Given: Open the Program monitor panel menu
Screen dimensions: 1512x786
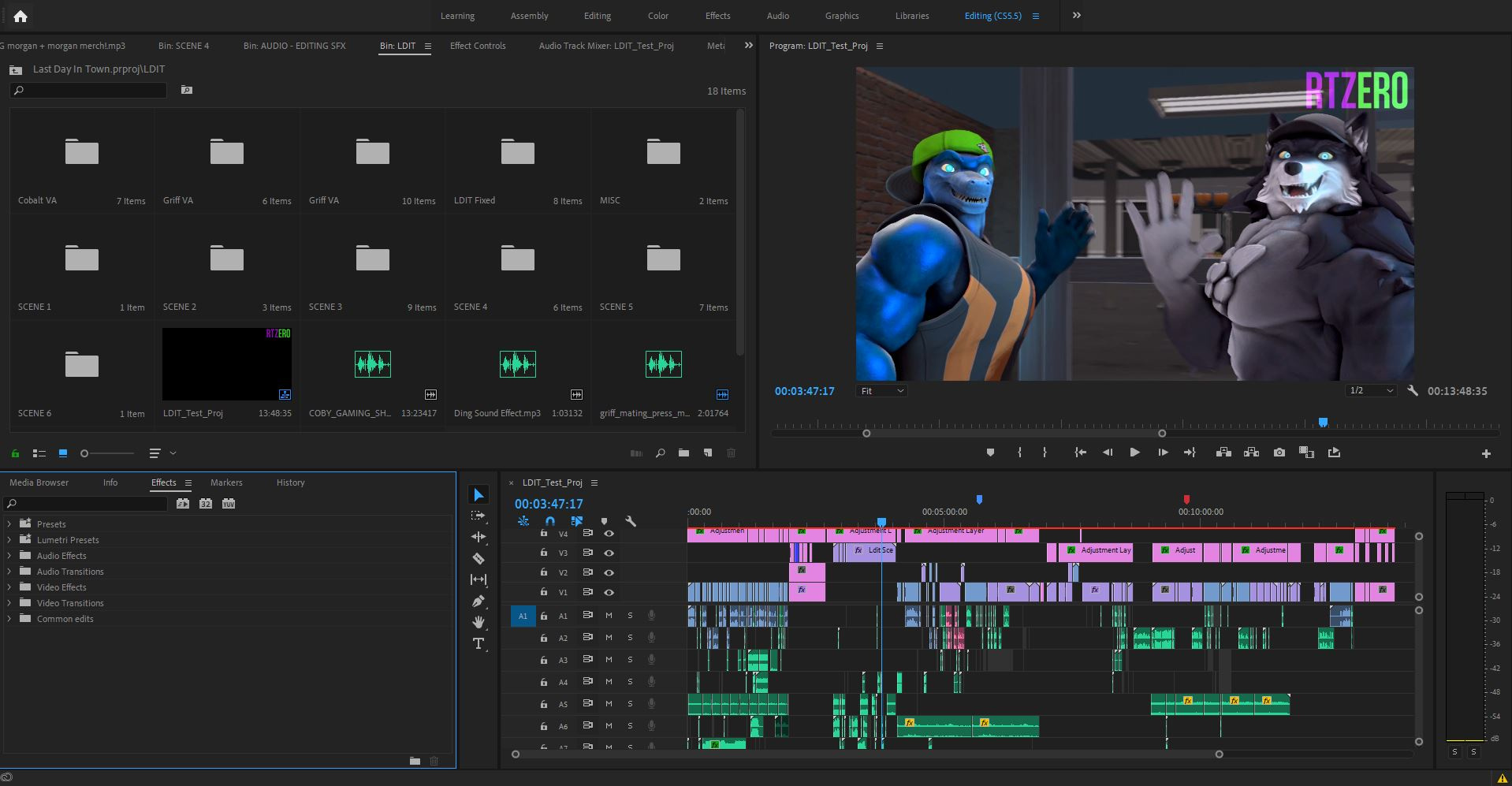Looking at the screenshot, I should (x=880, y=46).
